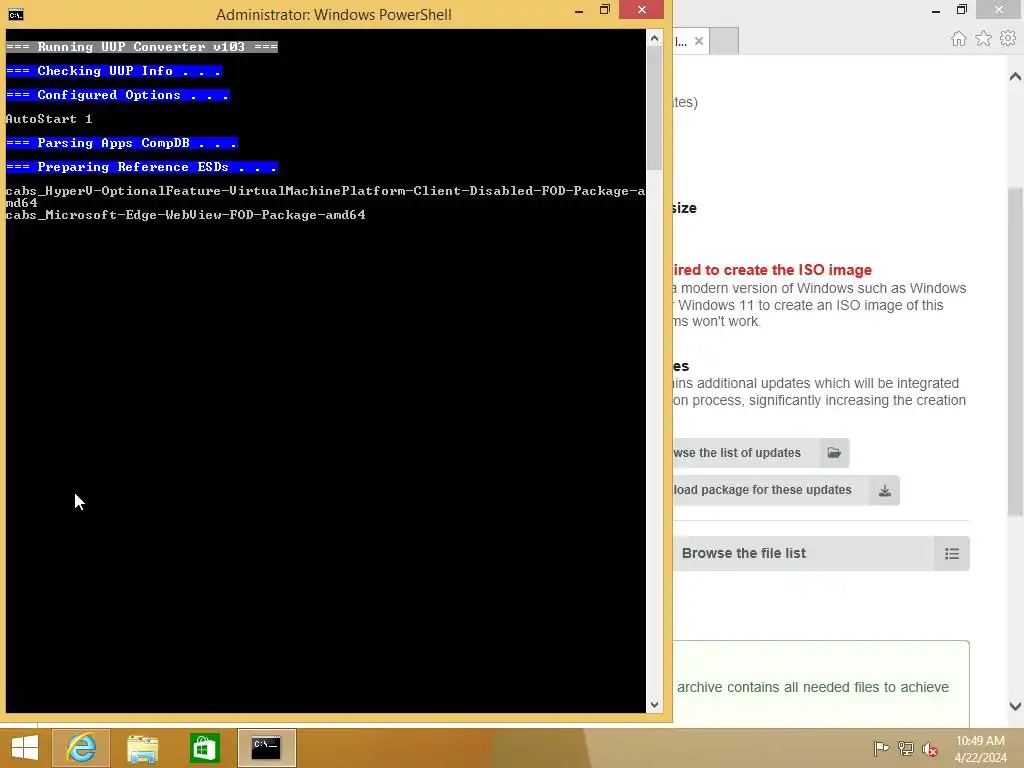The width and height of the screenshot is (1024, 768).
Task: Click the Action Center flag tray icon
Action: click(x=881, y=748)
